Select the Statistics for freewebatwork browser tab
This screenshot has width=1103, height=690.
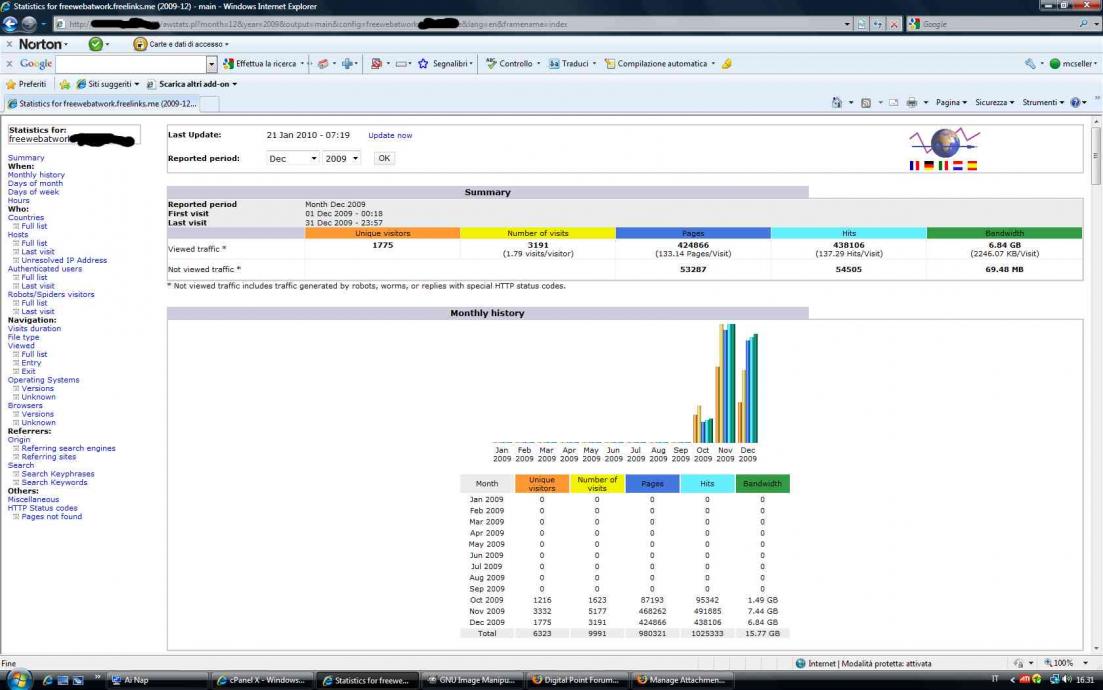pos(102,103)
